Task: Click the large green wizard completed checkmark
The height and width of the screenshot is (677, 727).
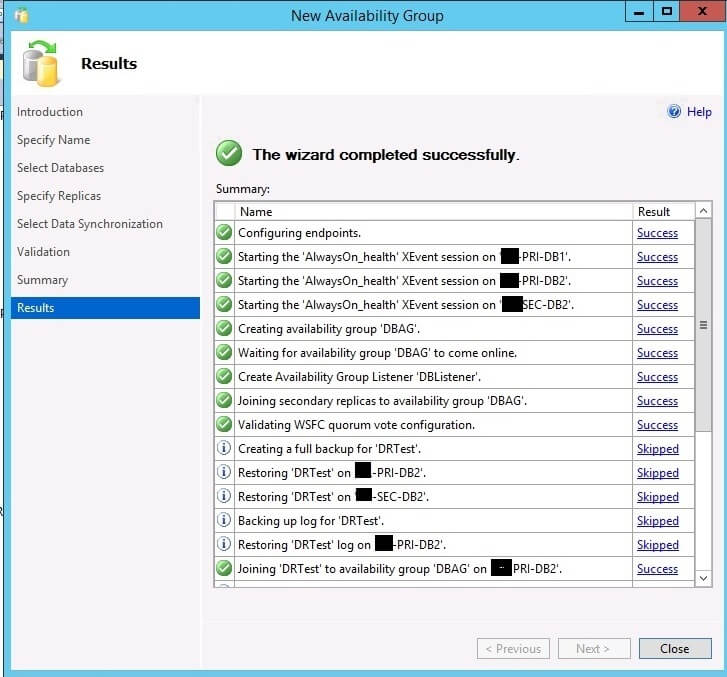Action: (x=229, y=153)
